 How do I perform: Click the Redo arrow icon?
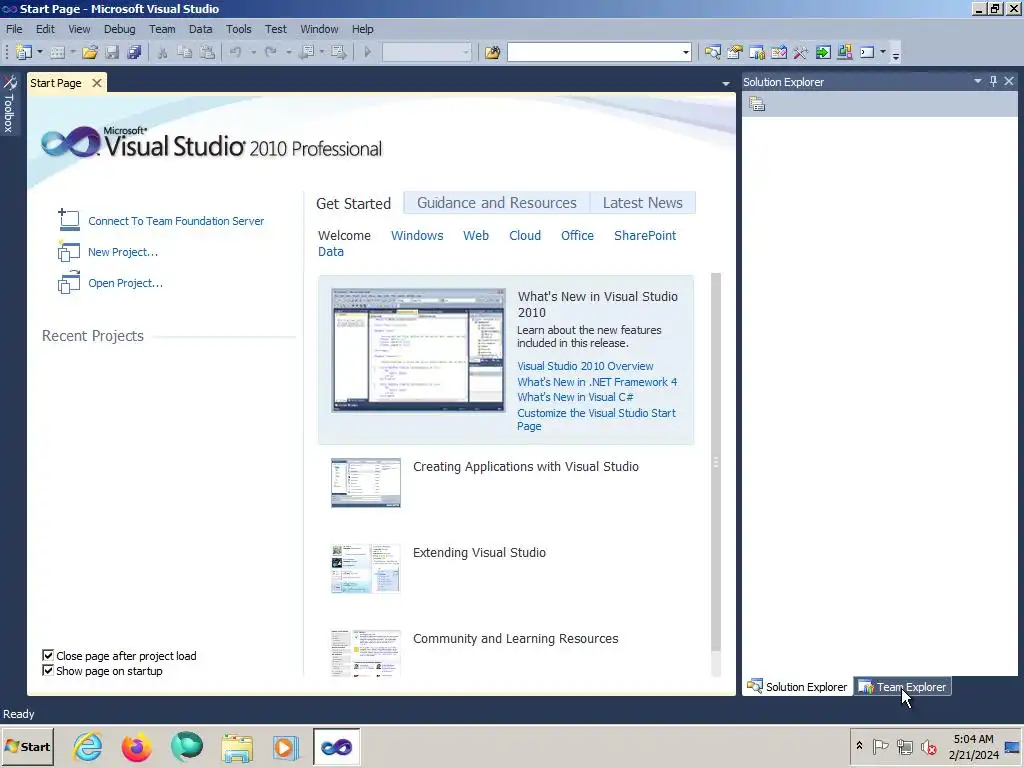(x=271, y=52)
